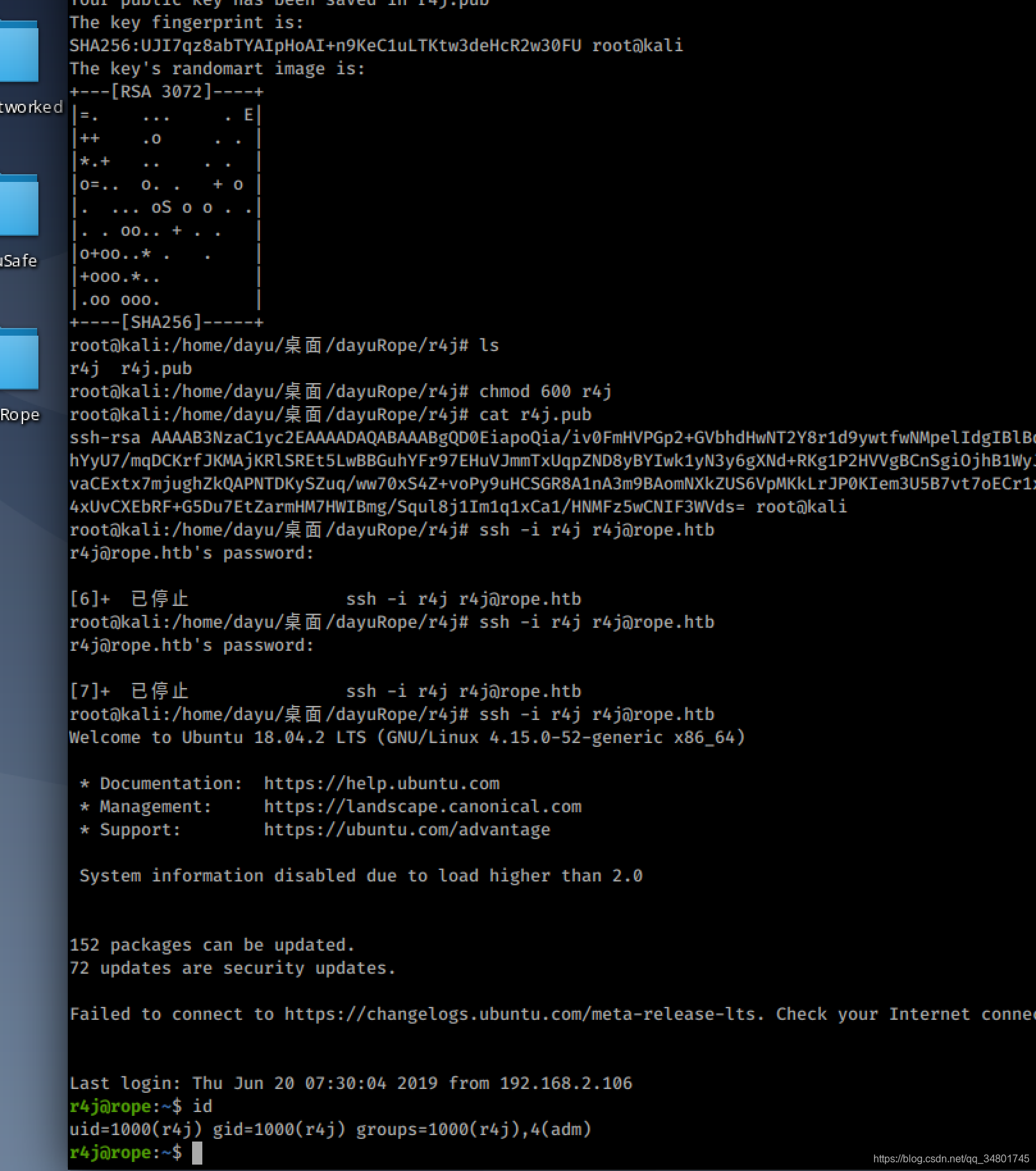The image size is (1036, 1171).
Task: Click the terminal cursor after r4j@rope:~$
Action: tap(197, 1152)
